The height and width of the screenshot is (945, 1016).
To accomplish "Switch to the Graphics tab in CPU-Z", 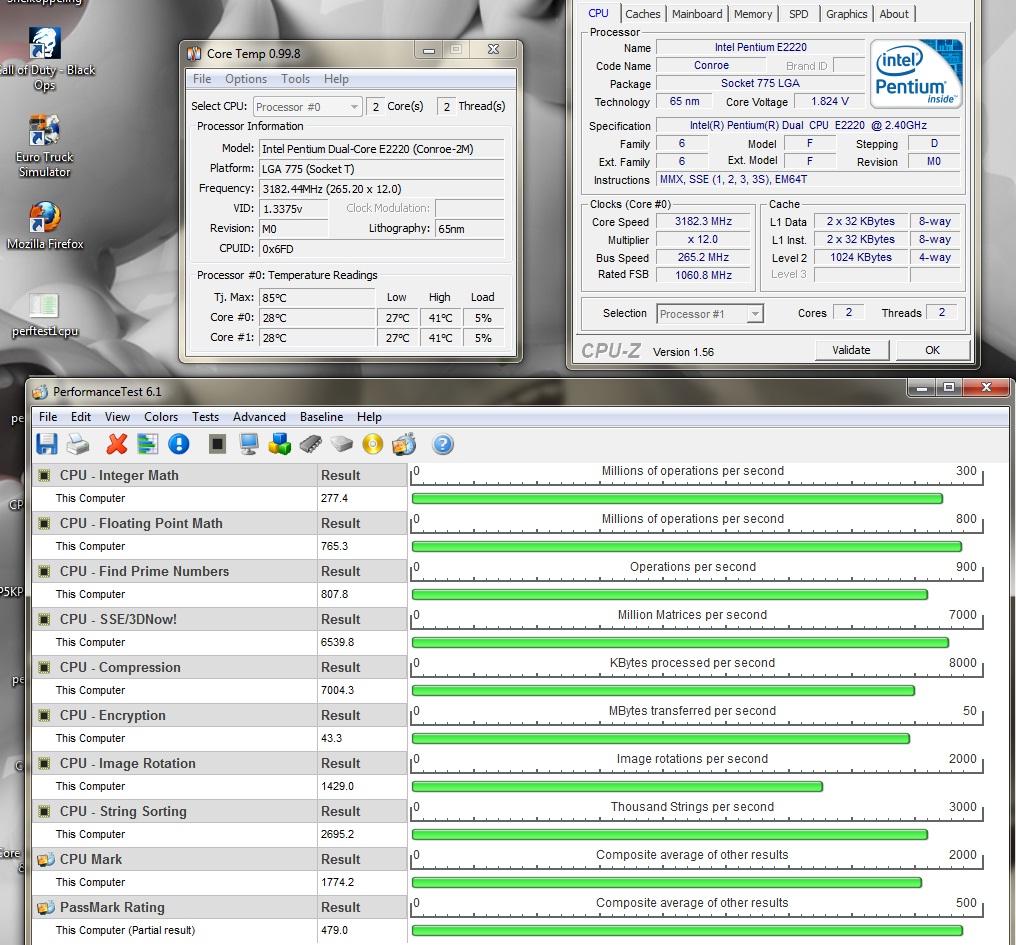I will point(846,14).
